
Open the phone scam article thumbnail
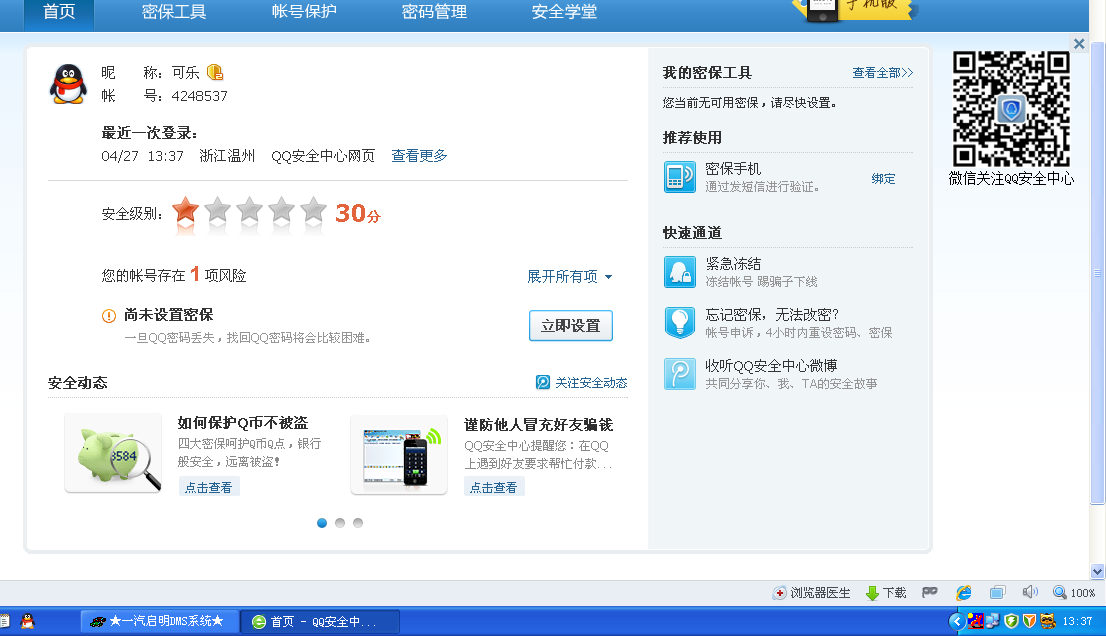pos(399,455)
